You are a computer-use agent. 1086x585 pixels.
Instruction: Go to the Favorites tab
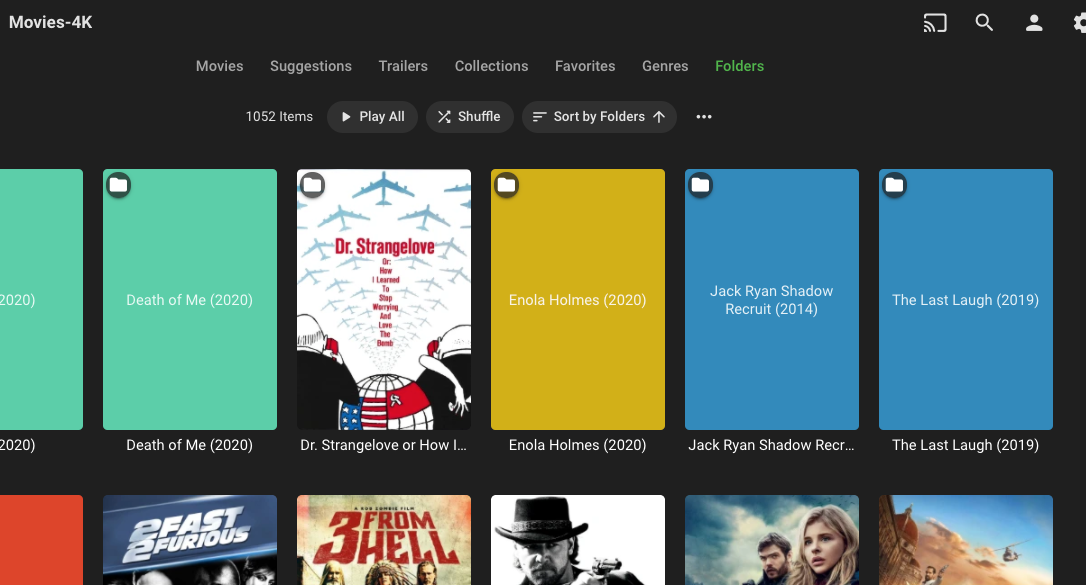click(585, 66)
